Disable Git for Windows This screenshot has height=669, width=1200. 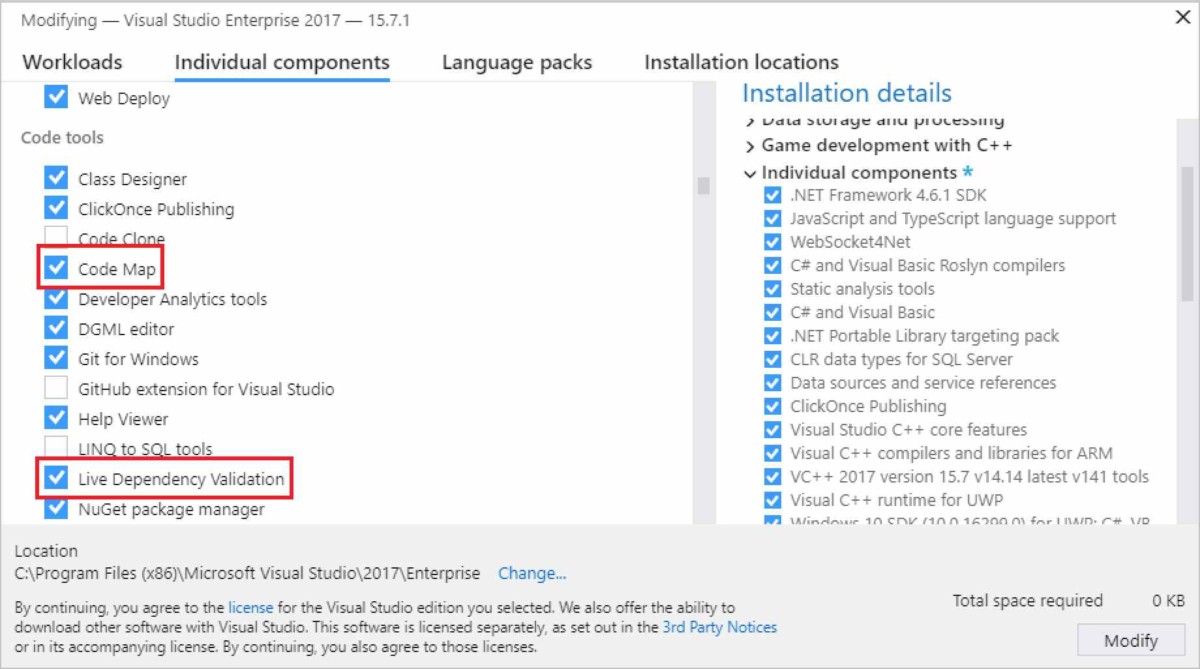click(58, 358)
